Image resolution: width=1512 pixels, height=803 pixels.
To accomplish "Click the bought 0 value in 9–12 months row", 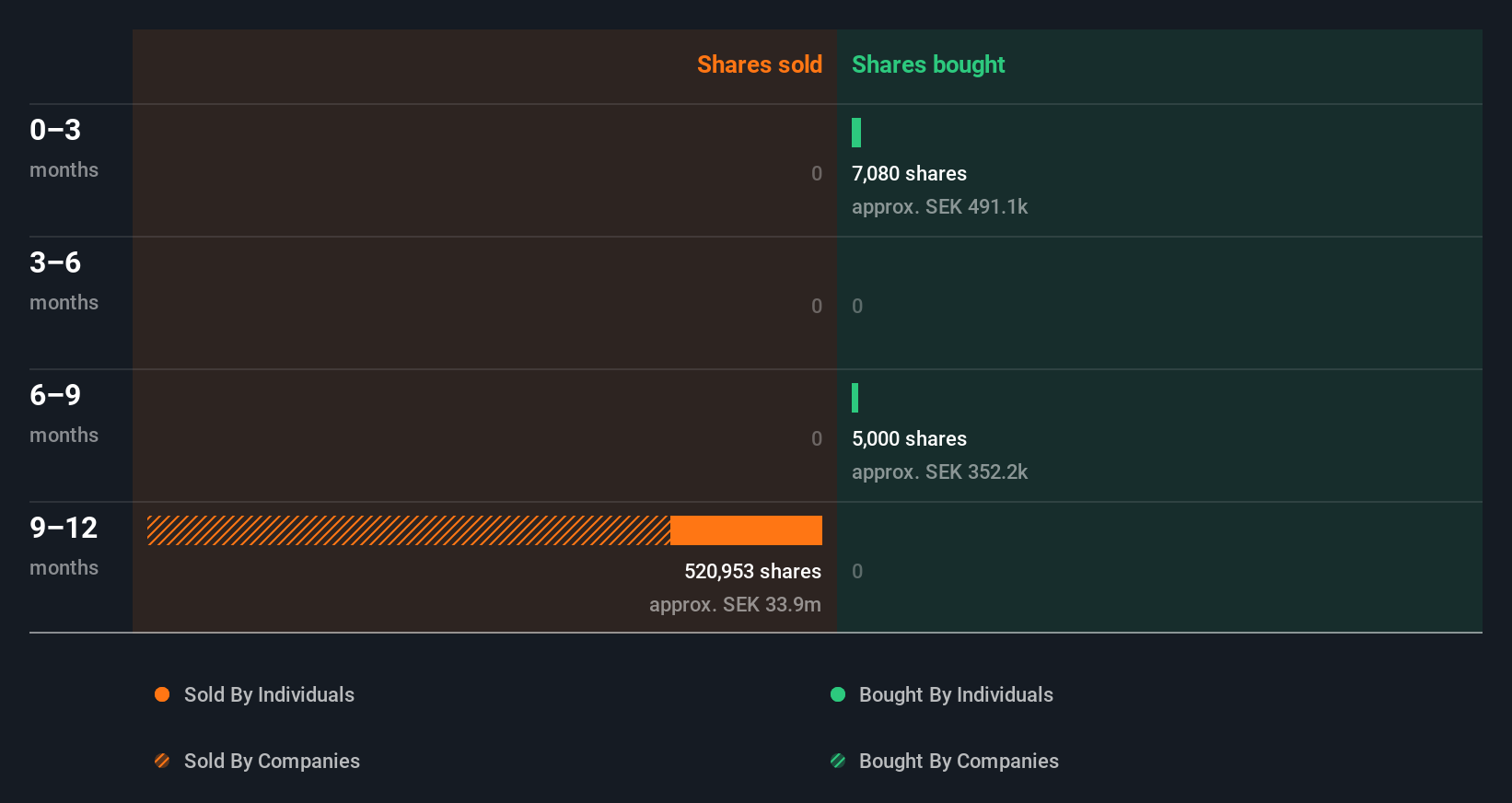I will [857, 571].
